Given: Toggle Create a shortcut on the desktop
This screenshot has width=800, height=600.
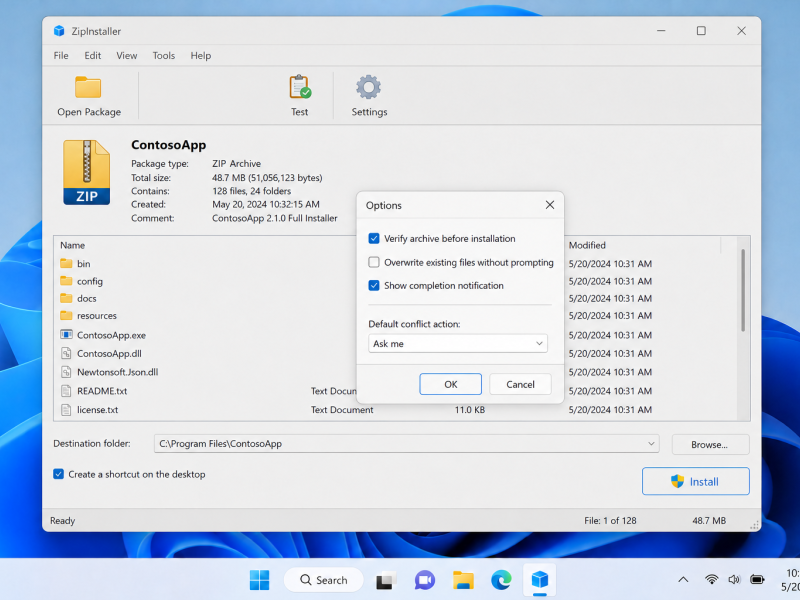Looking at the screenshot, I should [59, 474].
